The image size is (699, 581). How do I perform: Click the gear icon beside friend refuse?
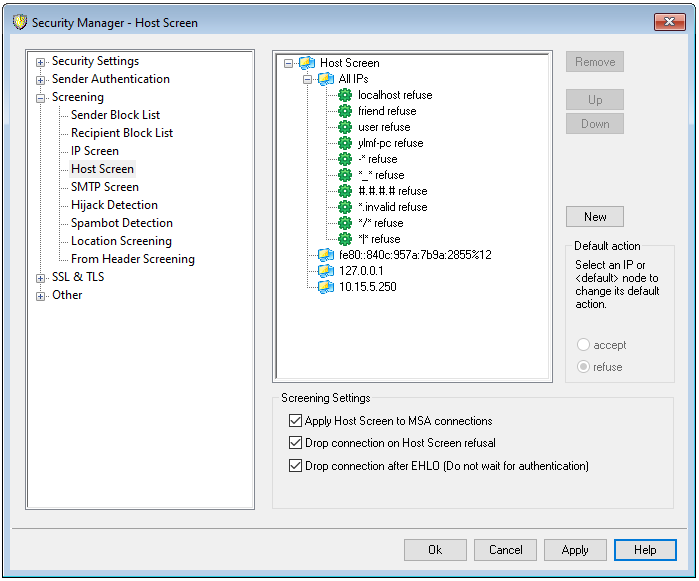(x=346, y=111)
